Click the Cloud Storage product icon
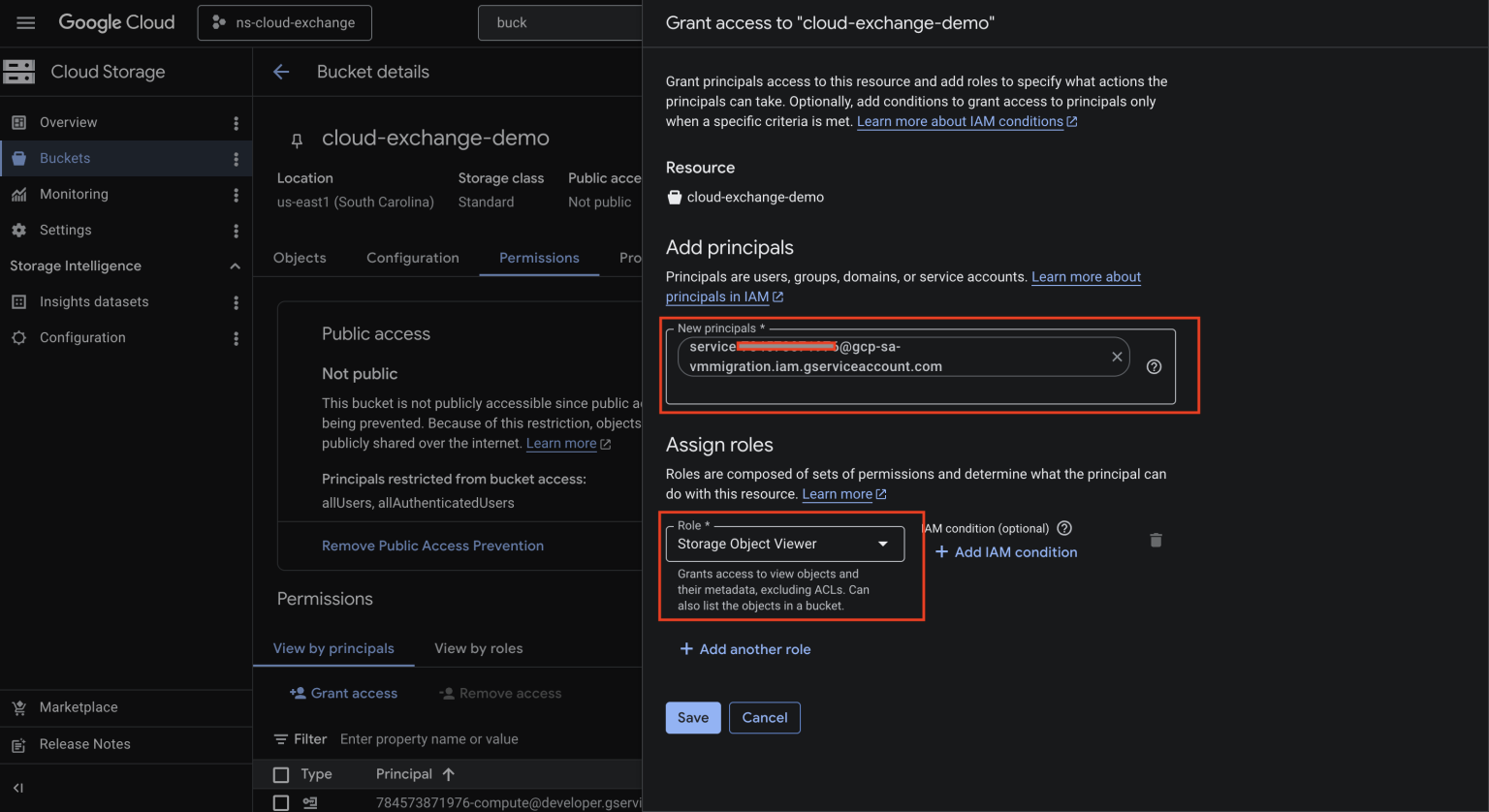This screenshot has width=1489, height=812. point(18,72)
